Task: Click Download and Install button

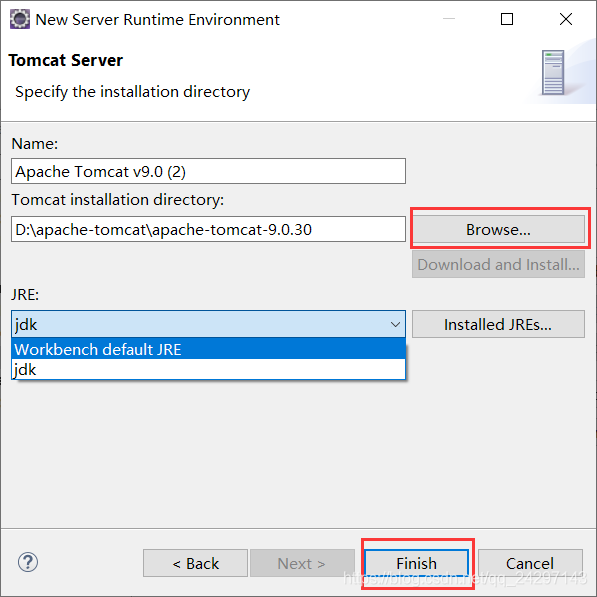Action: point(498,264)
